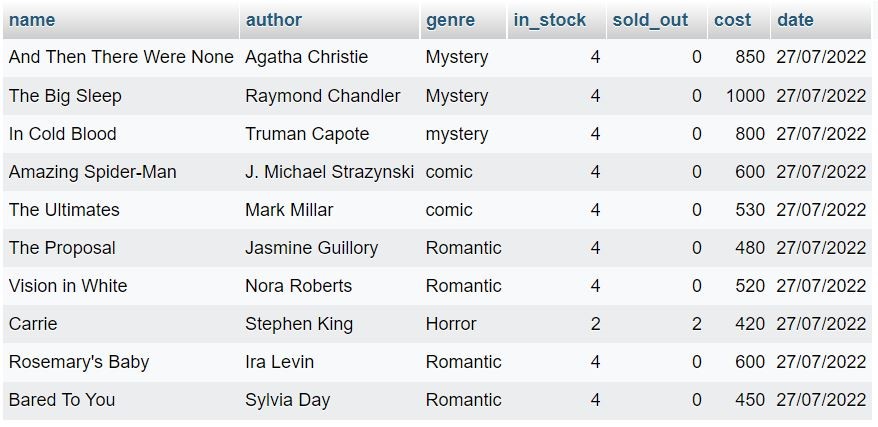This screenshot has height=427, width=878.
Task: Sort by the cost column header
Action: pyautogui.click(x=732, y=20)
